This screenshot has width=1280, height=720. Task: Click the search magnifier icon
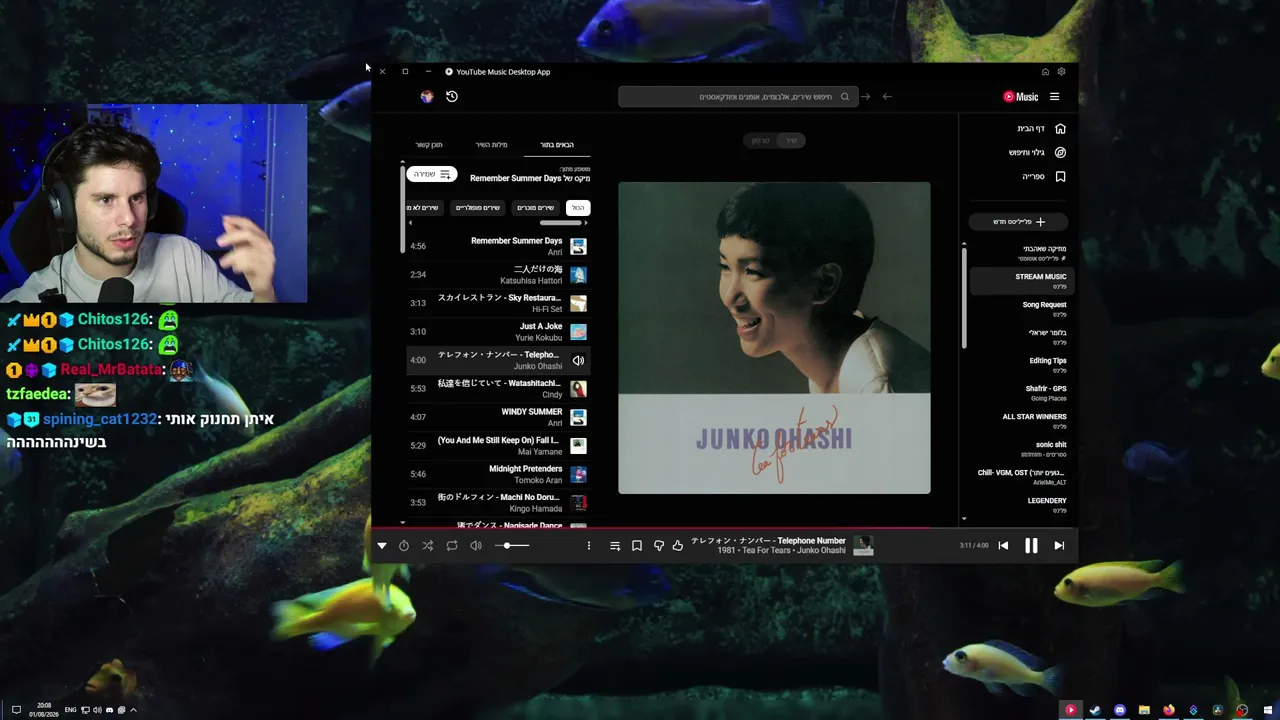click(x=845, y=97)
